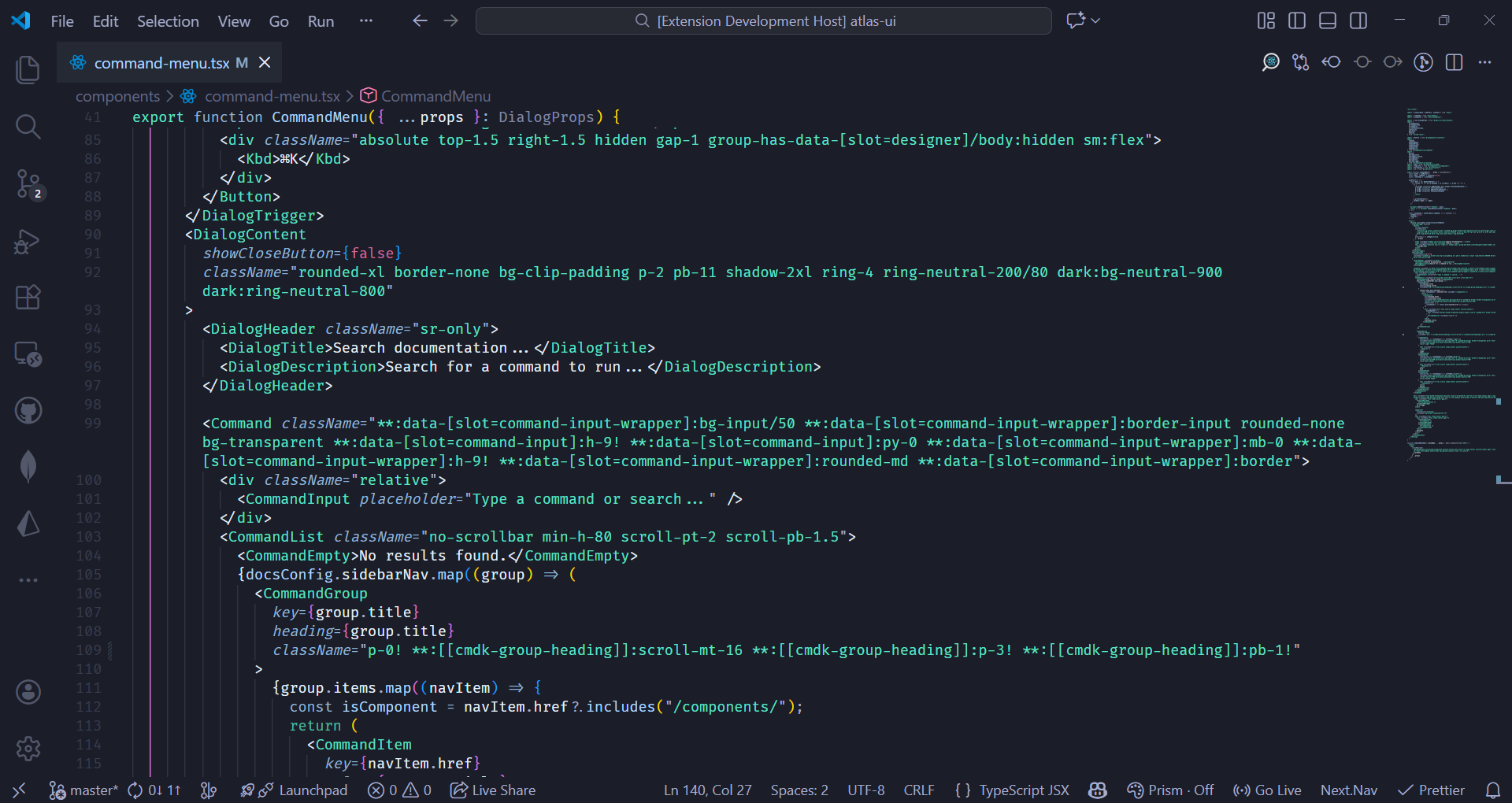Open the Accounts icon
The height and width of the screenshot is (803, 1512).
click(28, 692)
